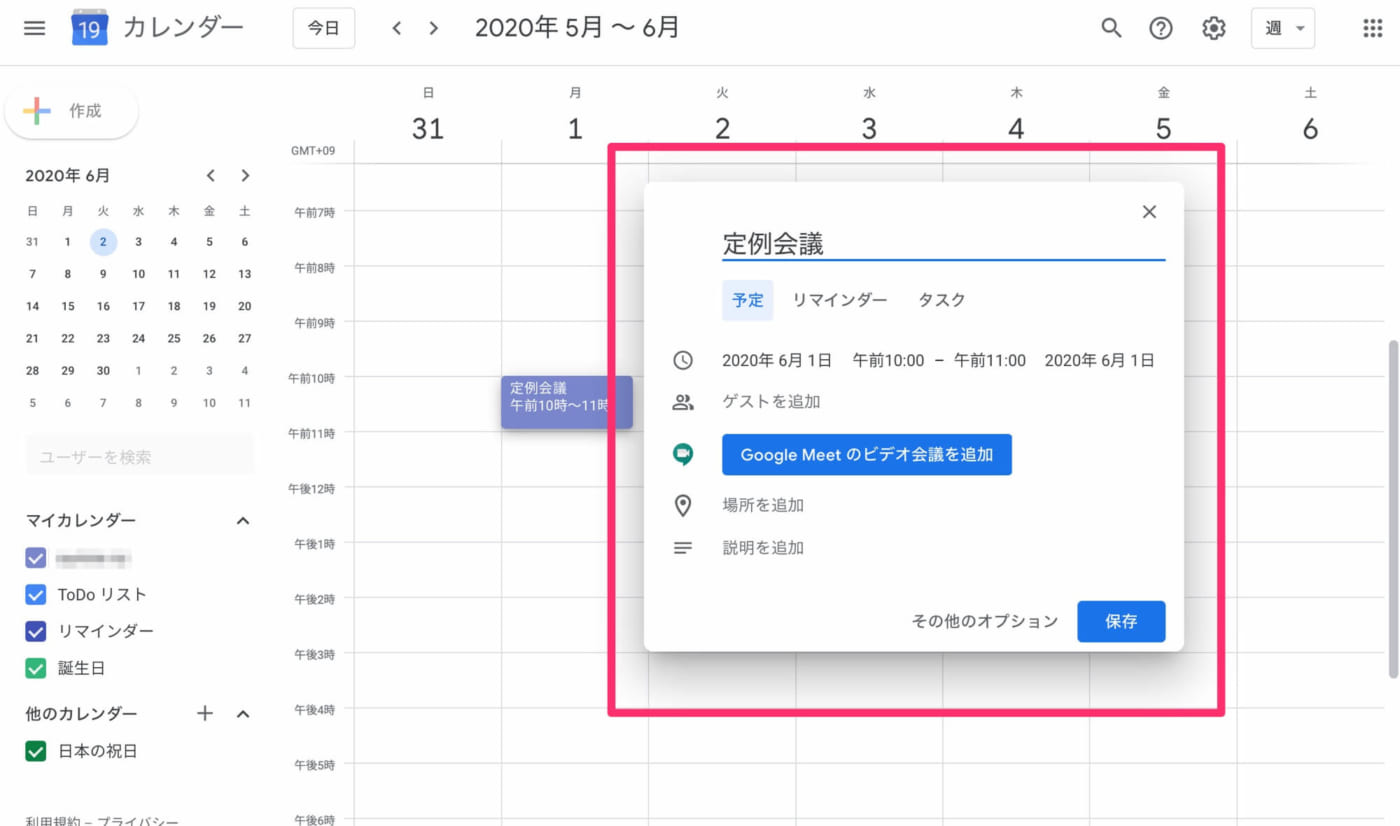Open その他のオプション

[x=985, y=622]
